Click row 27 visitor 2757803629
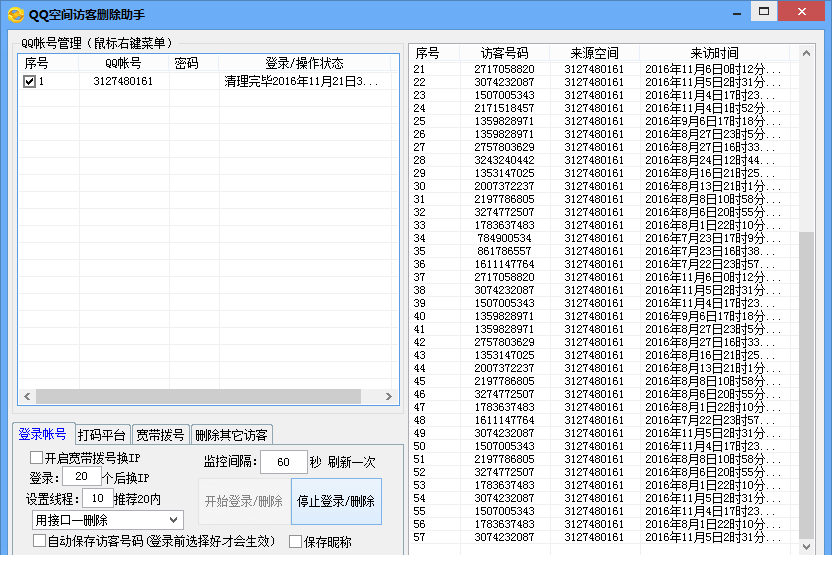The height and width of the screenshot is (578, 832). [504, 147]
